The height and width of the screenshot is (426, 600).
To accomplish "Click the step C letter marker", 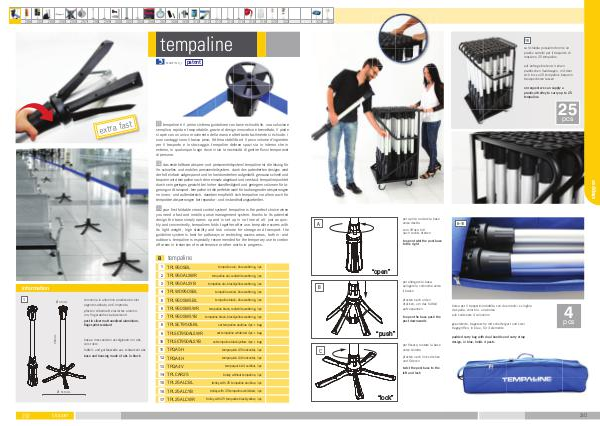I will click(x=320, y=351).
